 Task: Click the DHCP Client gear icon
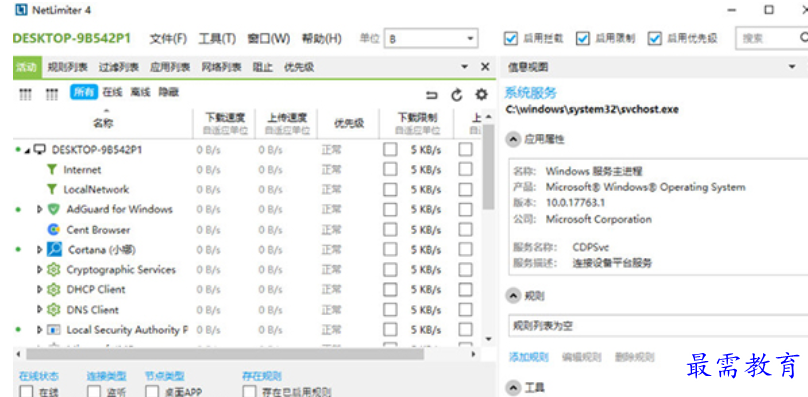[54, 290]
